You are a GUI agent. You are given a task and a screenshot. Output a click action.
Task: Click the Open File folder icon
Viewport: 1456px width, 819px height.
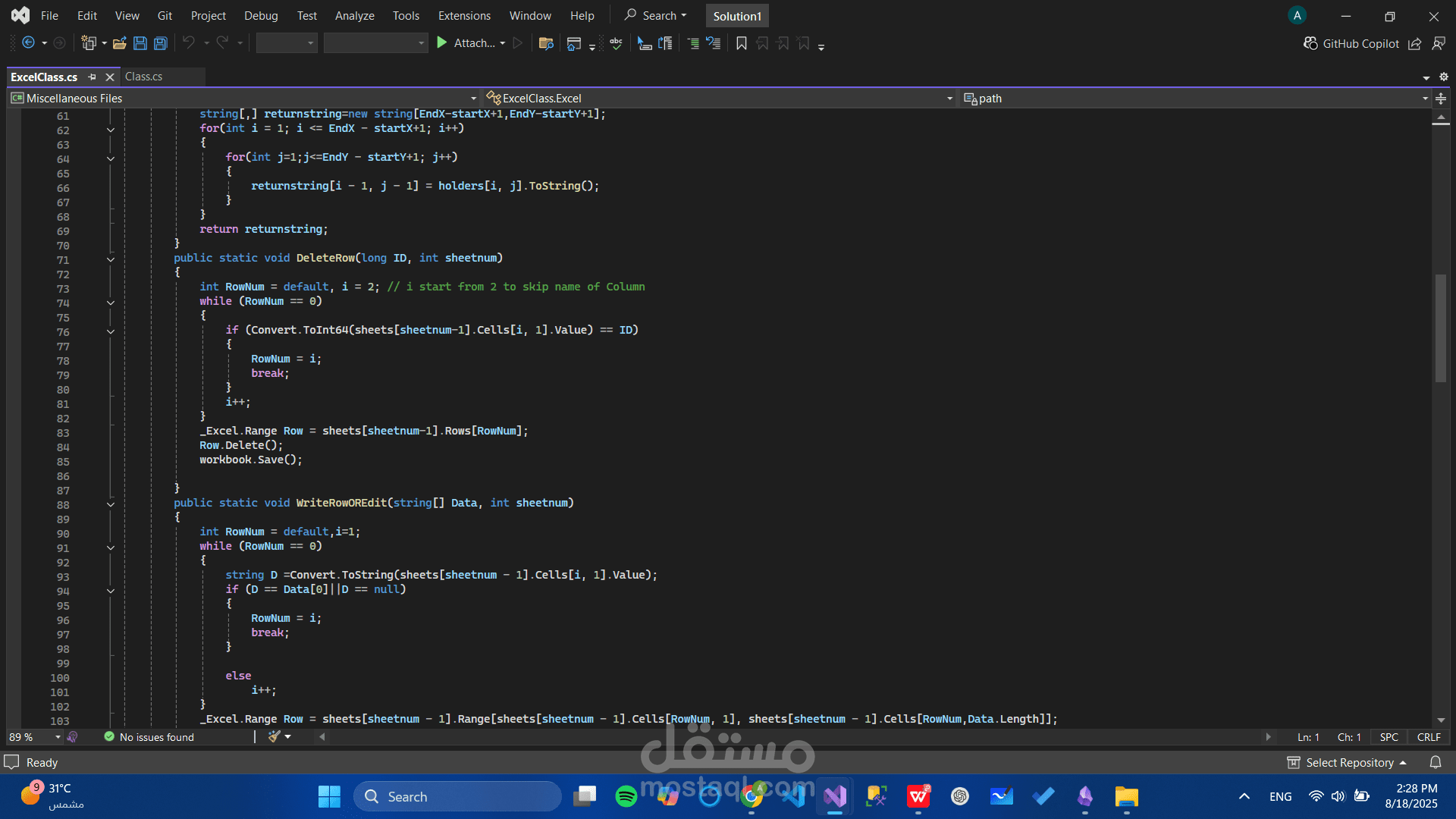(x=119, y=43)
